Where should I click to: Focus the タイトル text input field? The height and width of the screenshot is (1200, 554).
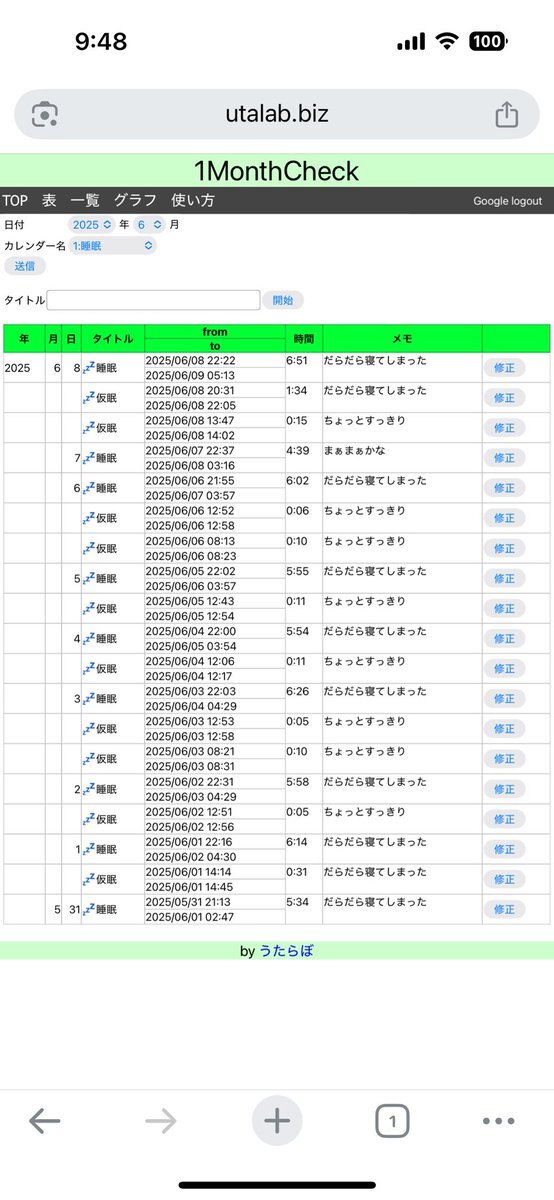tap(153, 300)
